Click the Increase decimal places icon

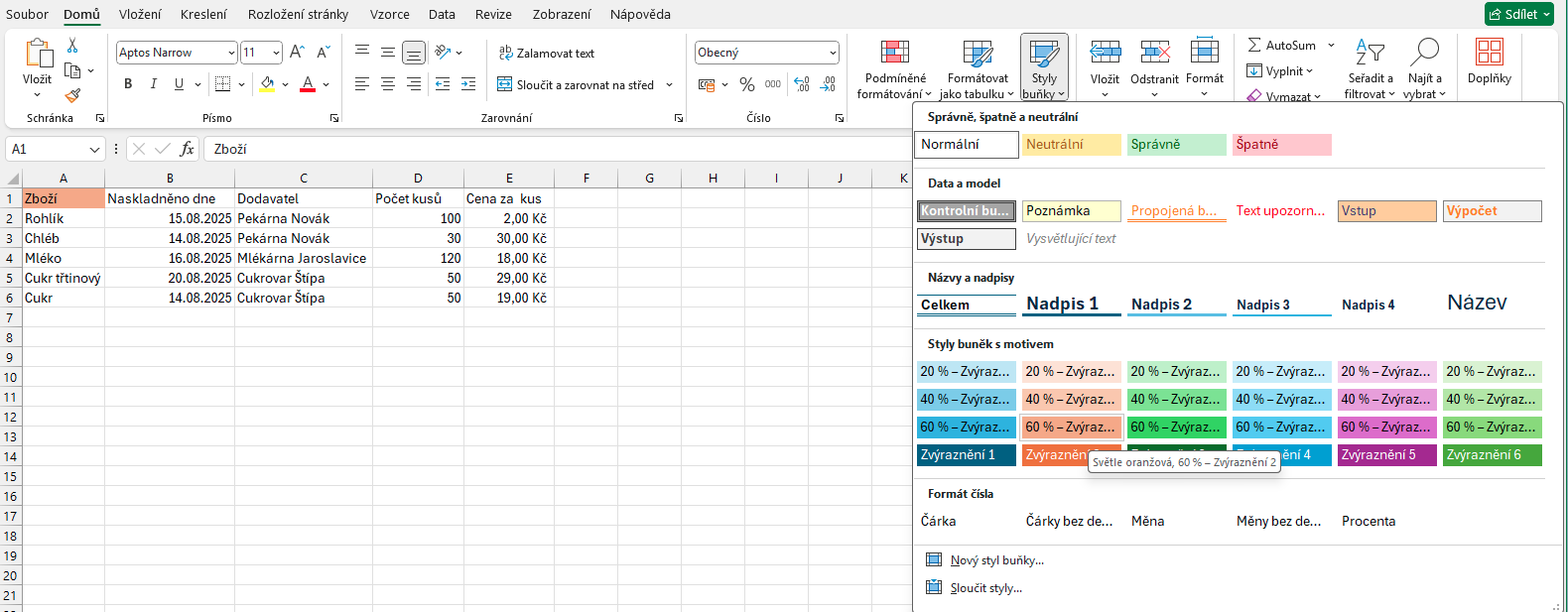coord(802,85)
